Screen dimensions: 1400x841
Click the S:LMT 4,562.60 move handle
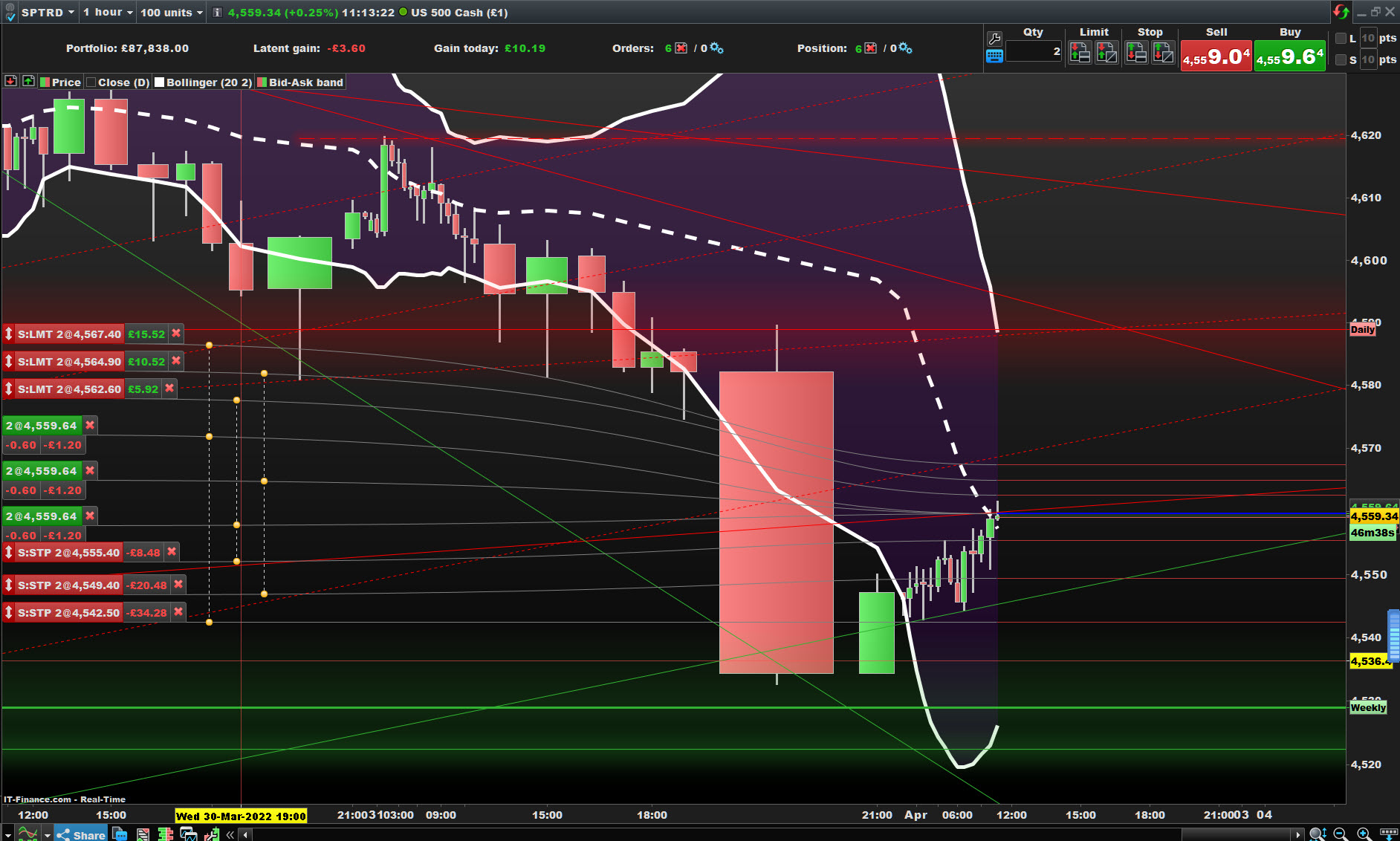(x=9, y=389)
